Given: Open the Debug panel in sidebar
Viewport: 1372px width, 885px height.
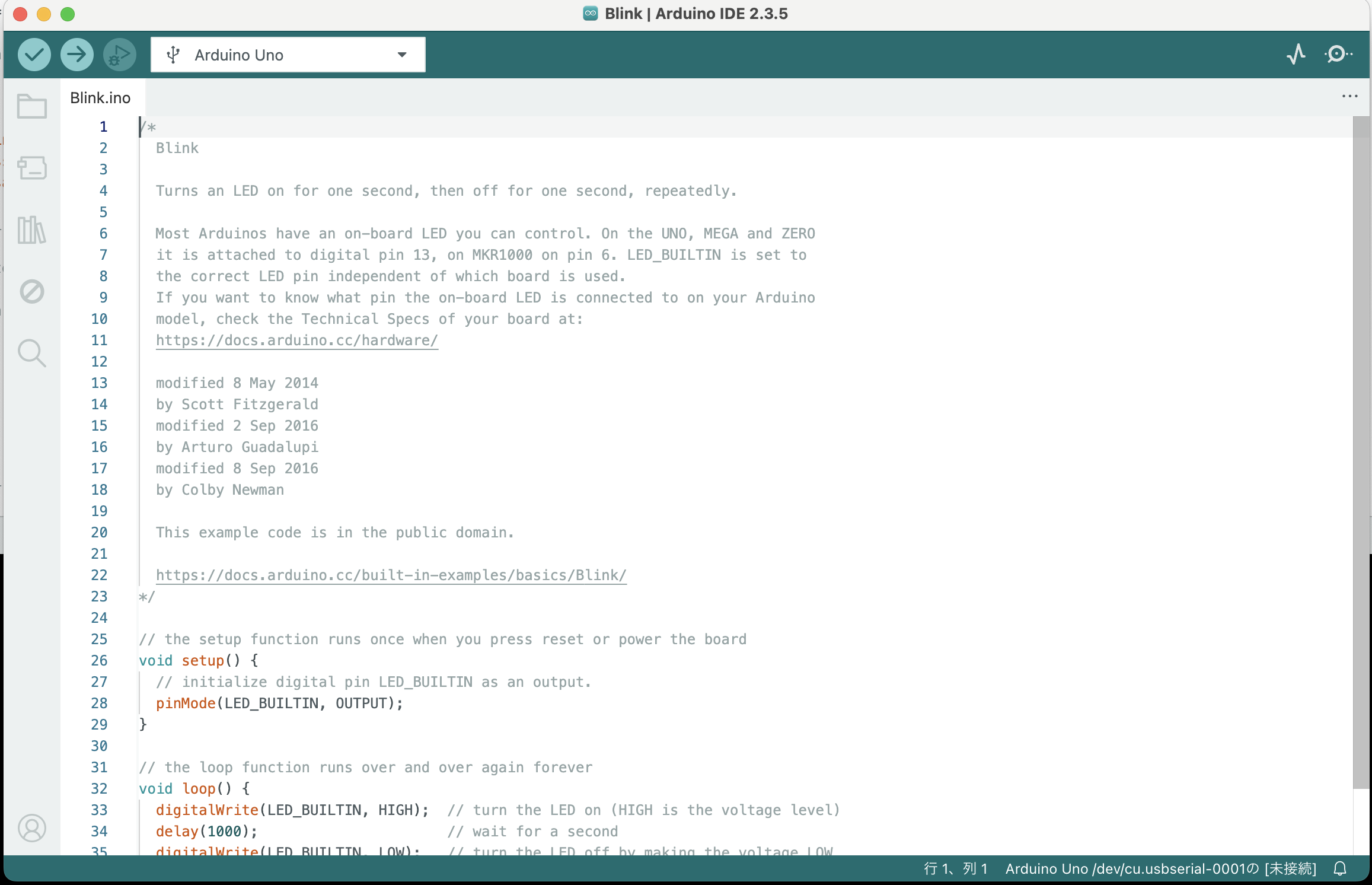Looking at the screenshot, I should click(32, 291).
